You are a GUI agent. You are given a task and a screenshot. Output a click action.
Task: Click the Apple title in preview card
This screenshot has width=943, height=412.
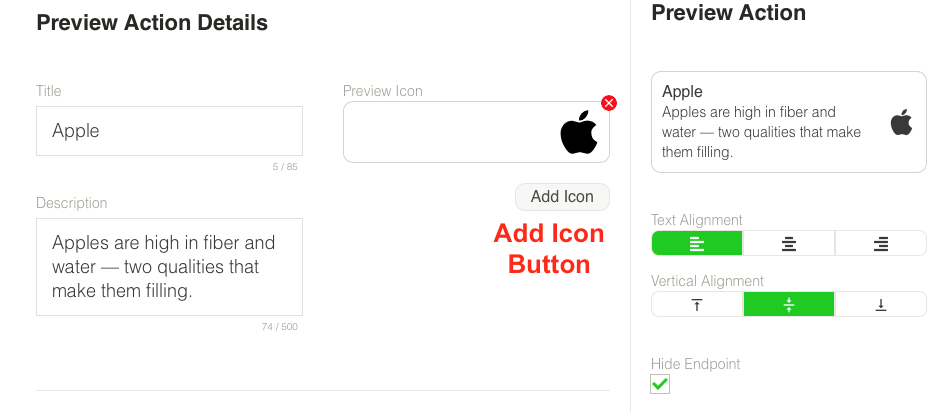tap(683, 92)
